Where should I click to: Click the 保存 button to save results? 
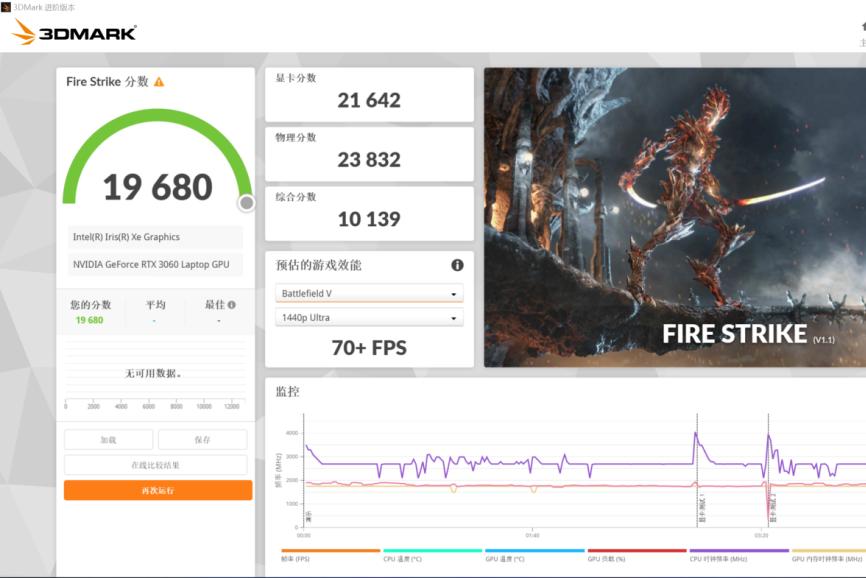click(202, 439)
